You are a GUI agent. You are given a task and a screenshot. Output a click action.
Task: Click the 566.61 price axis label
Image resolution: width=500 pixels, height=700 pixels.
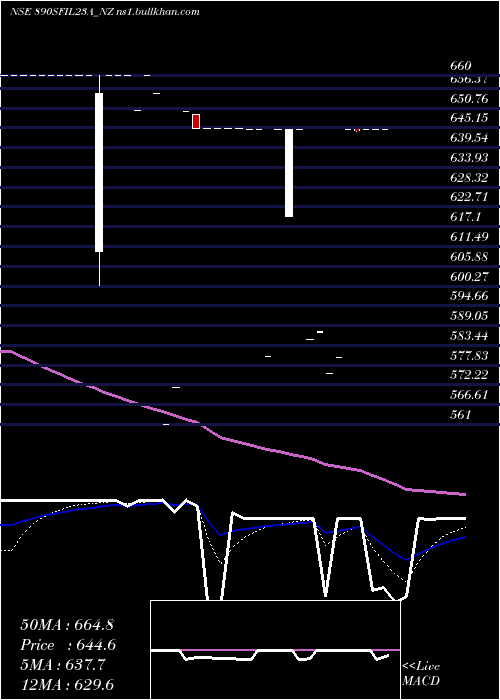[469, 395]
